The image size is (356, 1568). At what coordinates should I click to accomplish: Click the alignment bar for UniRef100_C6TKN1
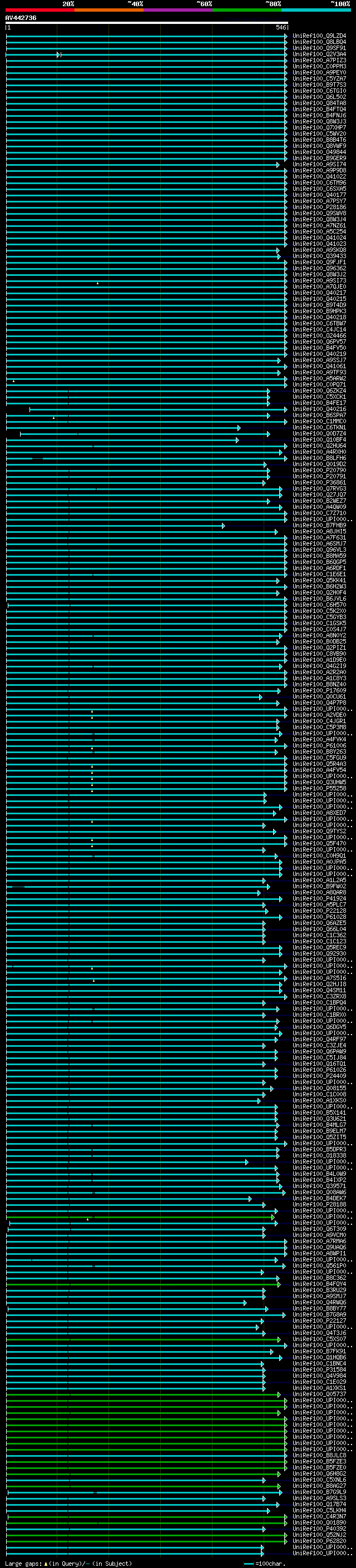click(123, 428)
